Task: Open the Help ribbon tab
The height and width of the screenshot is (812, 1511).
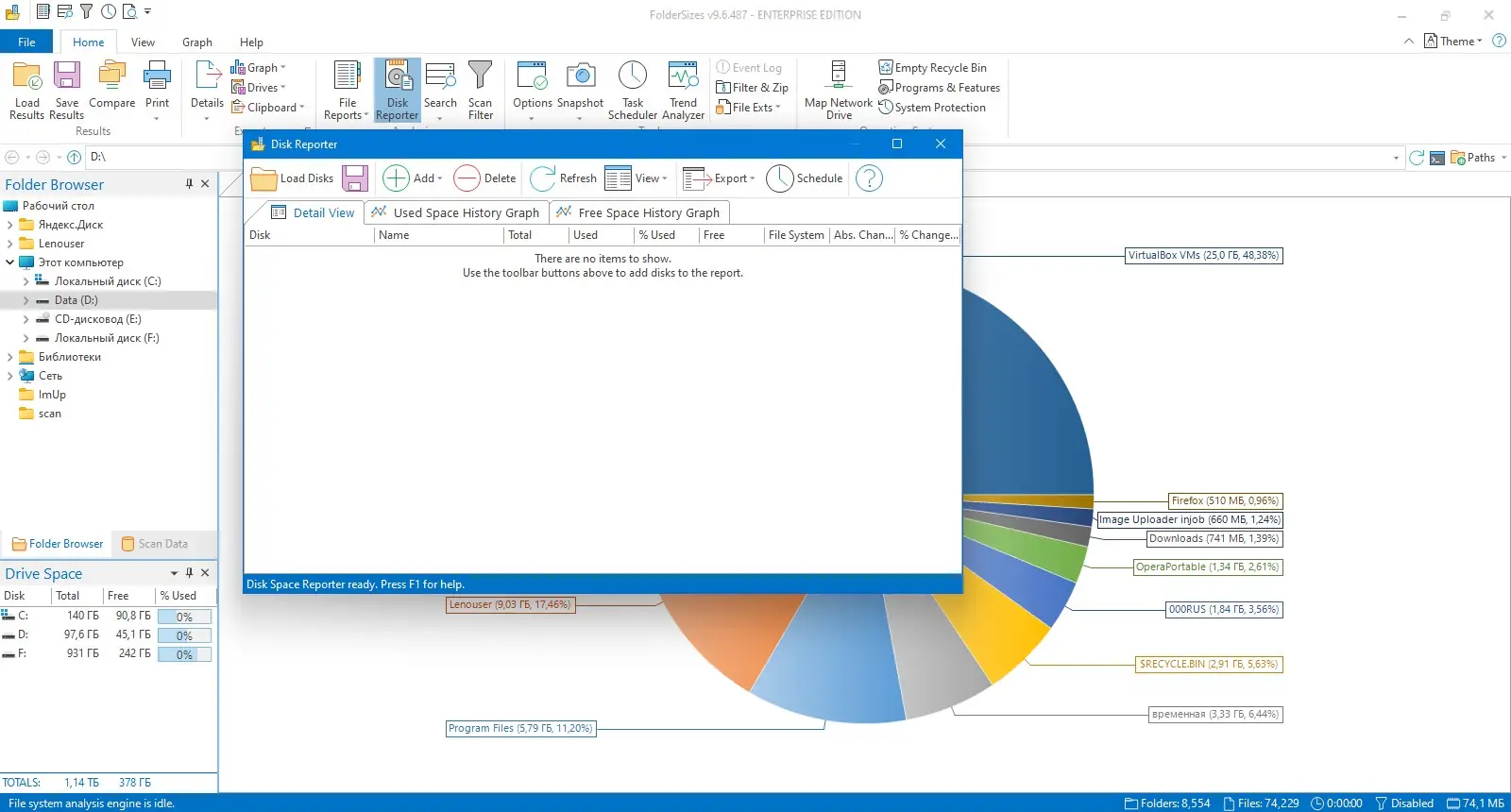Action: click(x=251, y=42)
